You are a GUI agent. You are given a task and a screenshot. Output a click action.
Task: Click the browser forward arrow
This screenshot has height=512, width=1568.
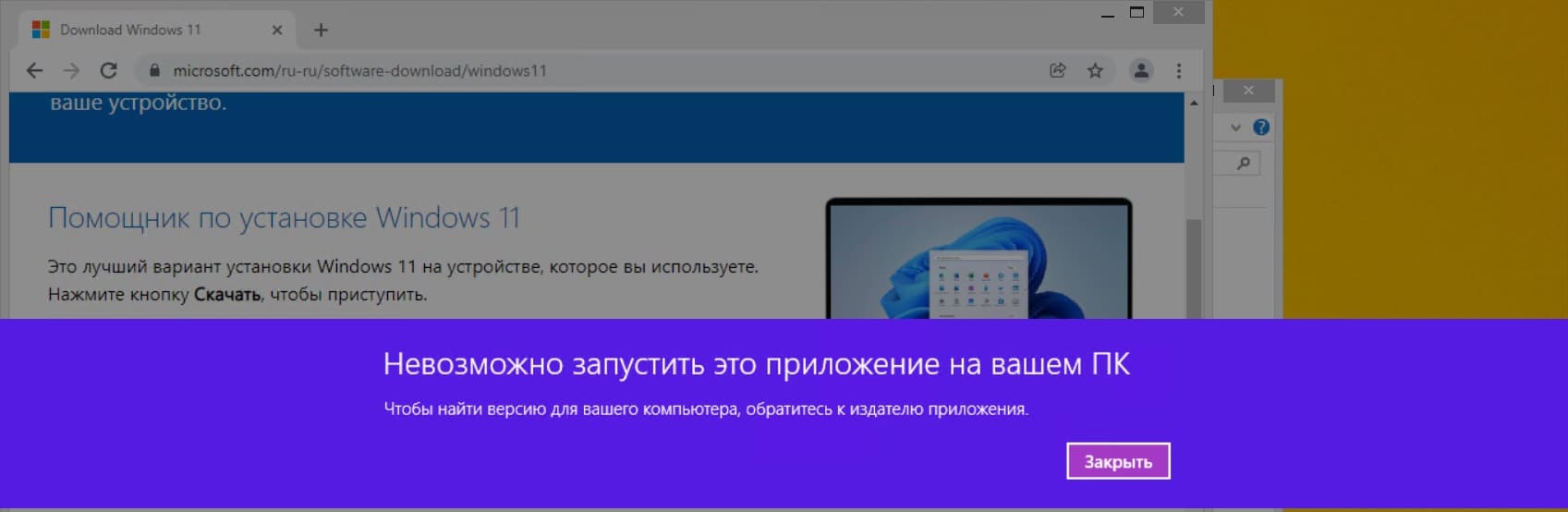[x=71, y=70]
